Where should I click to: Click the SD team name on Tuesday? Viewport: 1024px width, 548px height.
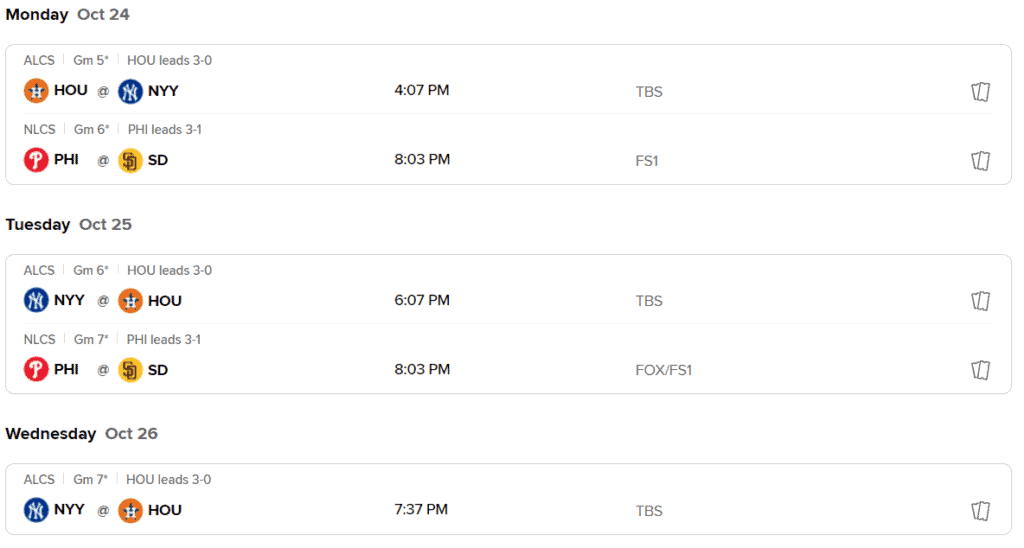click(x=158, y=370)
